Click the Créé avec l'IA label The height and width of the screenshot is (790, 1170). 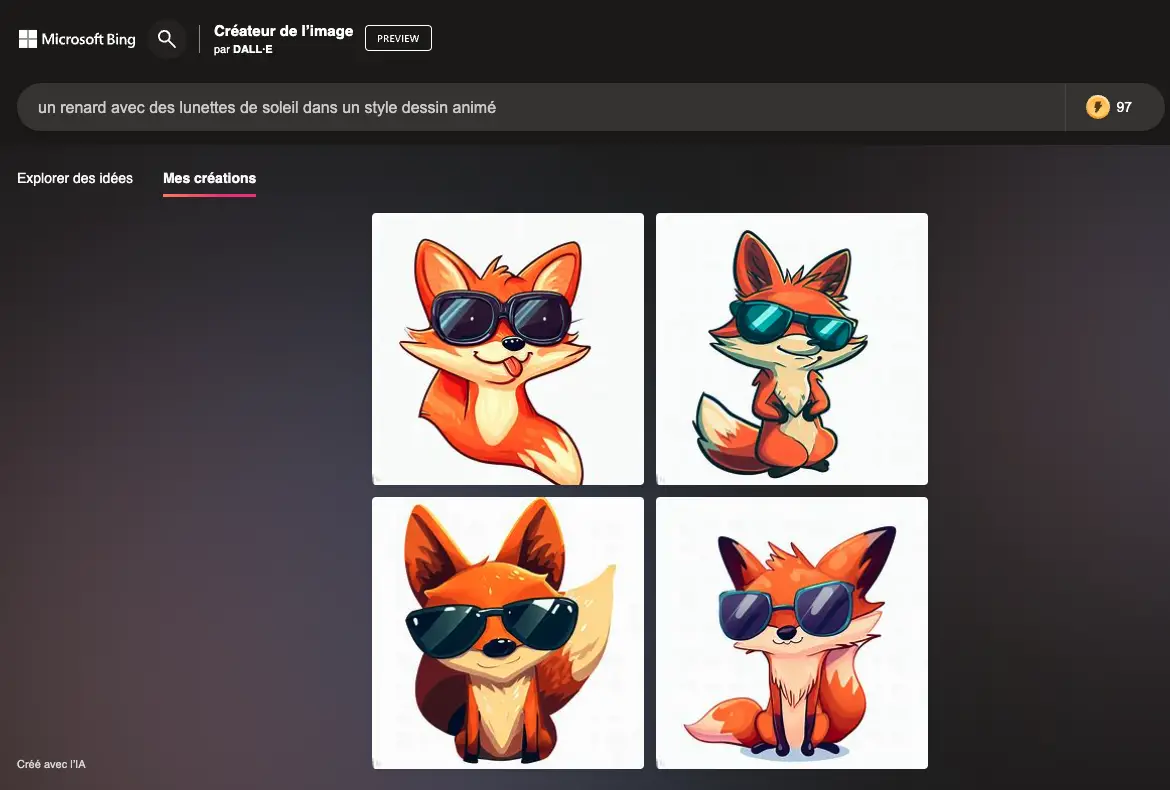(x=51, y=764)
